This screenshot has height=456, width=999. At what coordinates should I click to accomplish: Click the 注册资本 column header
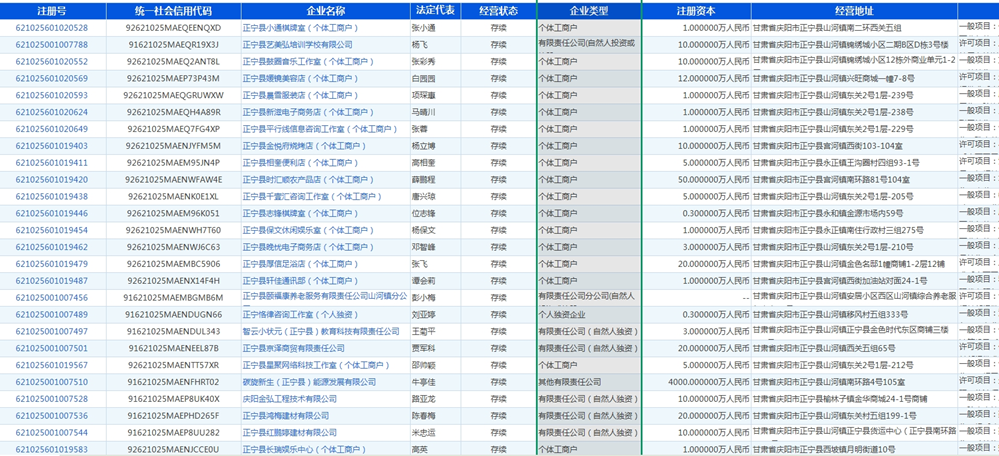point(696,10)
